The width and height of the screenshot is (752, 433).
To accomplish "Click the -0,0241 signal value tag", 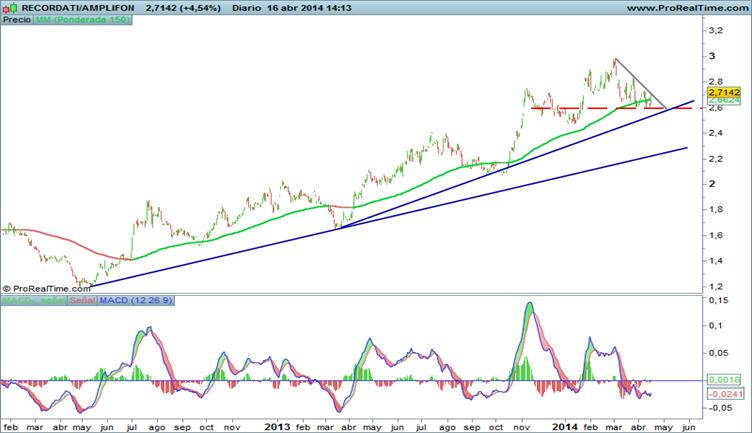I will 726,395.
